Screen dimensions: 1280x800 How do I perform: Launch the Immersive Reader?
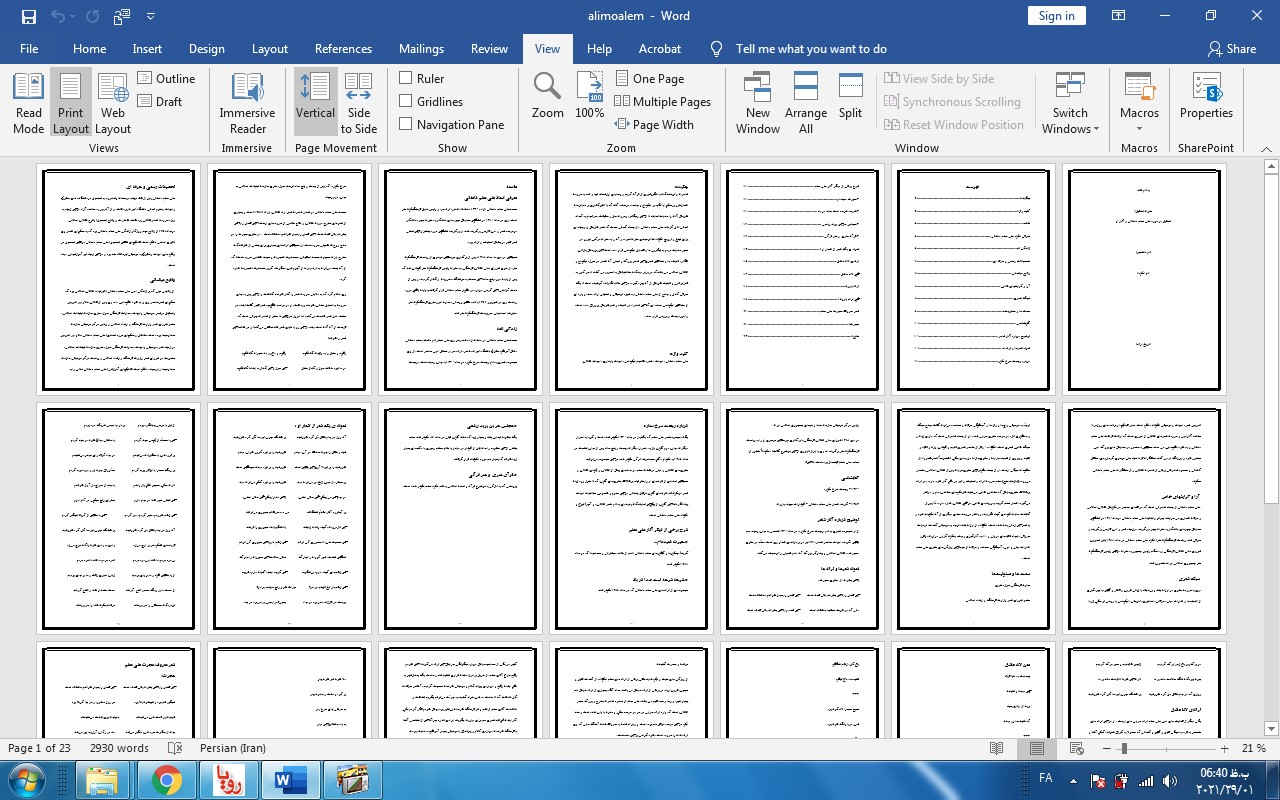point(247,103)
